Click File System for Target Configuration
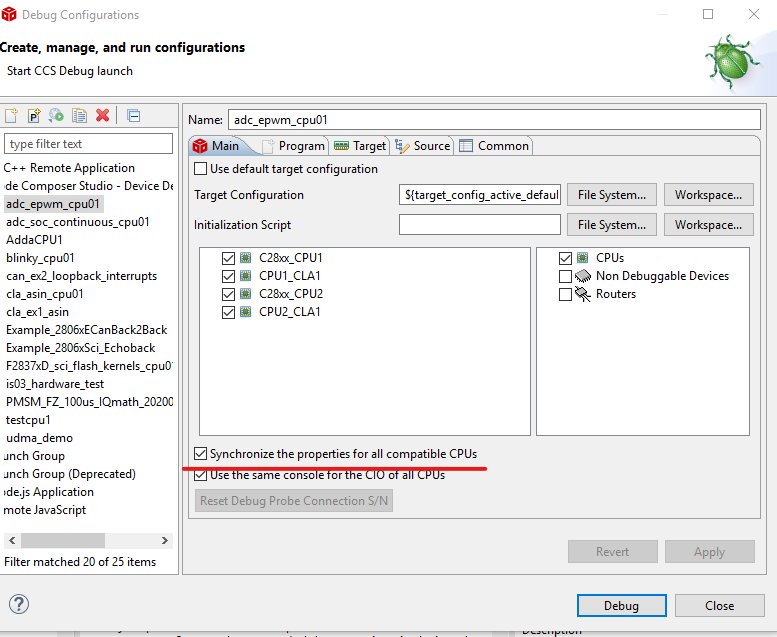Image resolution: width=777 pixels, height=637 pixels. click(612, 195)
